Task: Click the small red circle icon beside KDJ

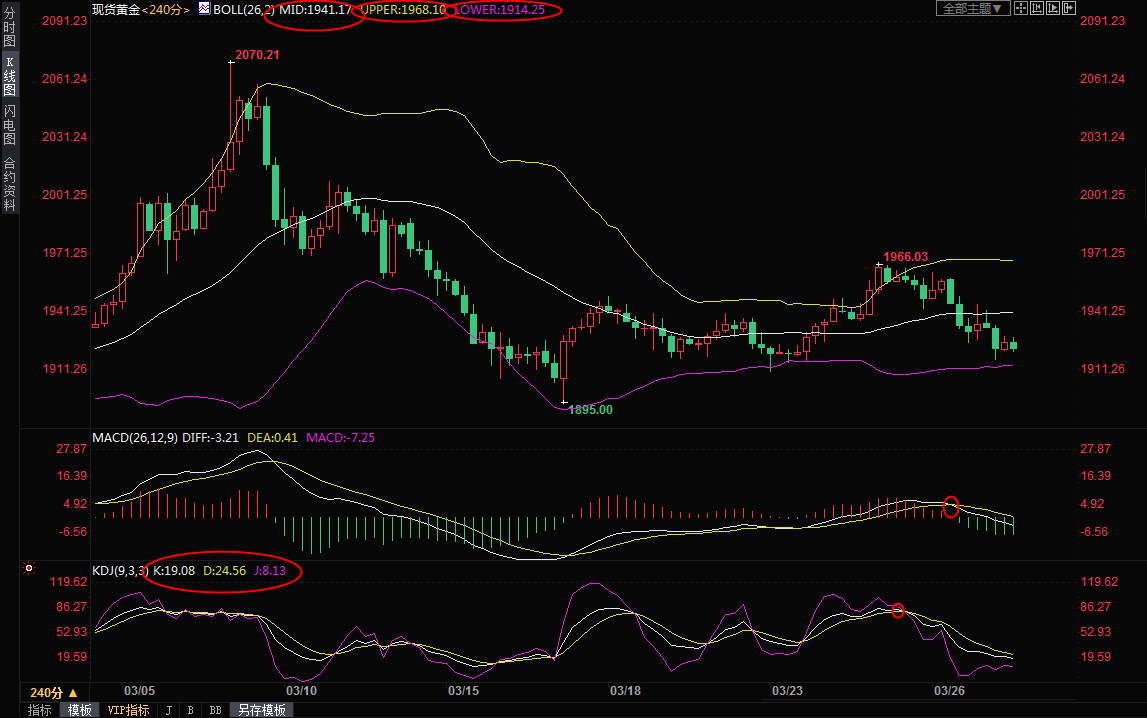Action: tap(29, 568)
